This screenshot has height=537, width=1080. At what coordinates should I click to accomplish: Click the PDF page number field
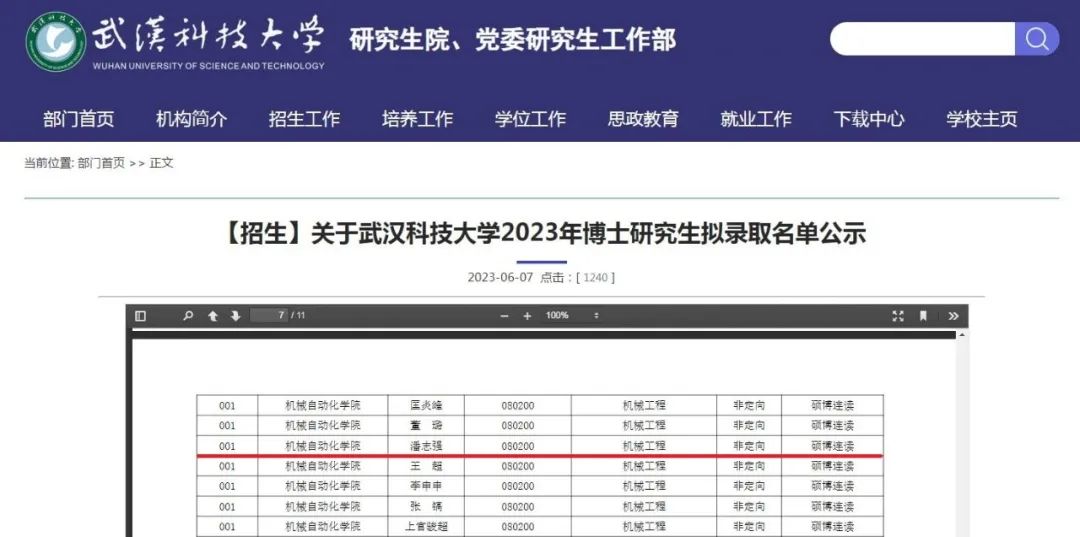pos(269,315)
